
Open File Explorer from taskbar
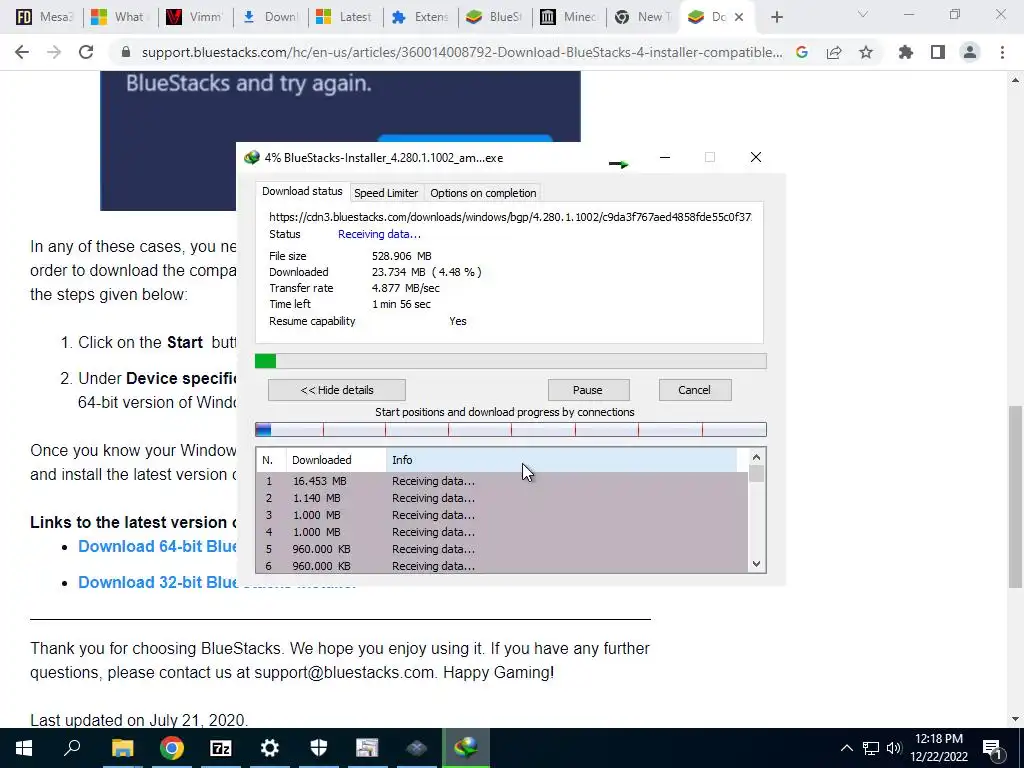(122, 748)
